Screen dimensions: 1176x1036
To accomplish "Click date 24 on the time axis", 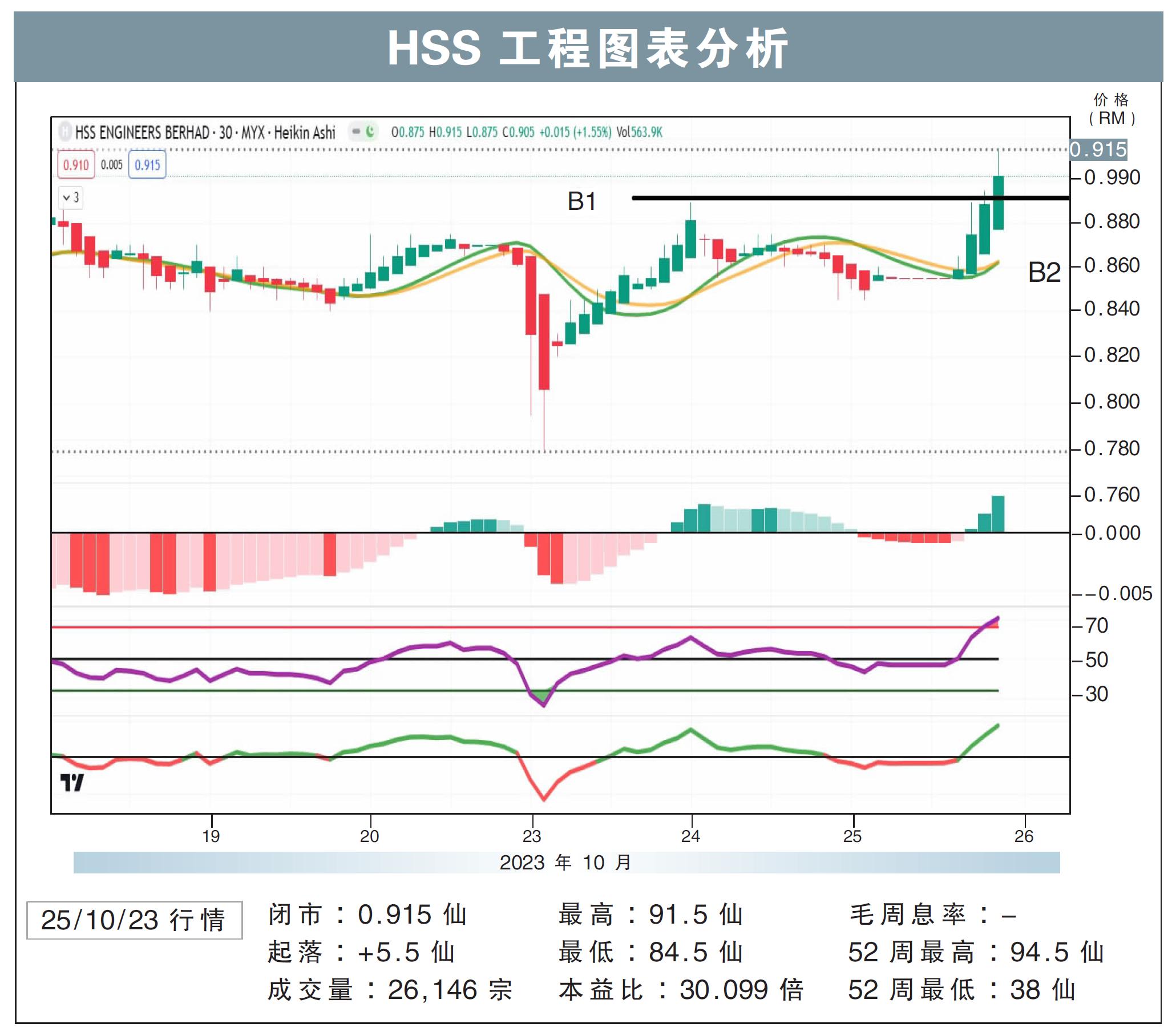I will coord(690,836).
